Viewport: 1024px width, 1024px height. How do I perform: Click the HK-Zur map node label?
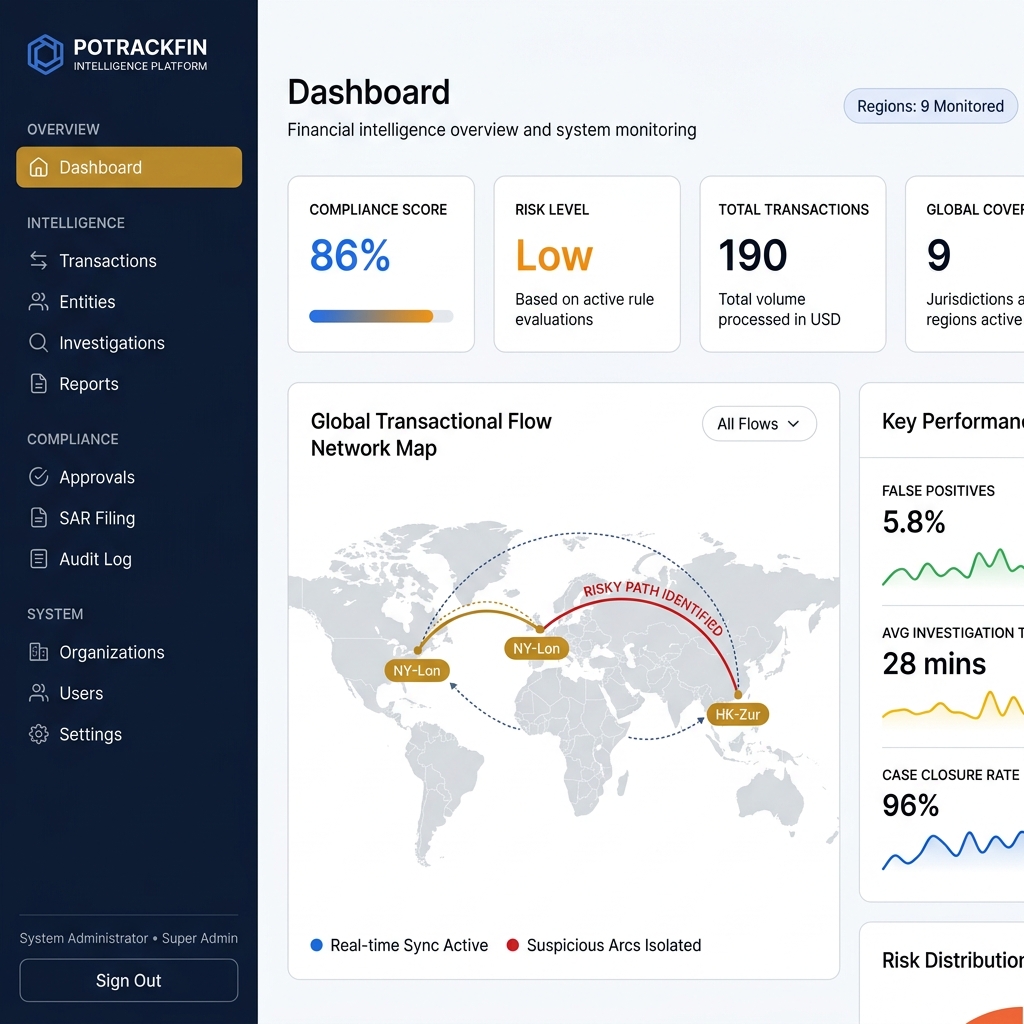[737, 714]
